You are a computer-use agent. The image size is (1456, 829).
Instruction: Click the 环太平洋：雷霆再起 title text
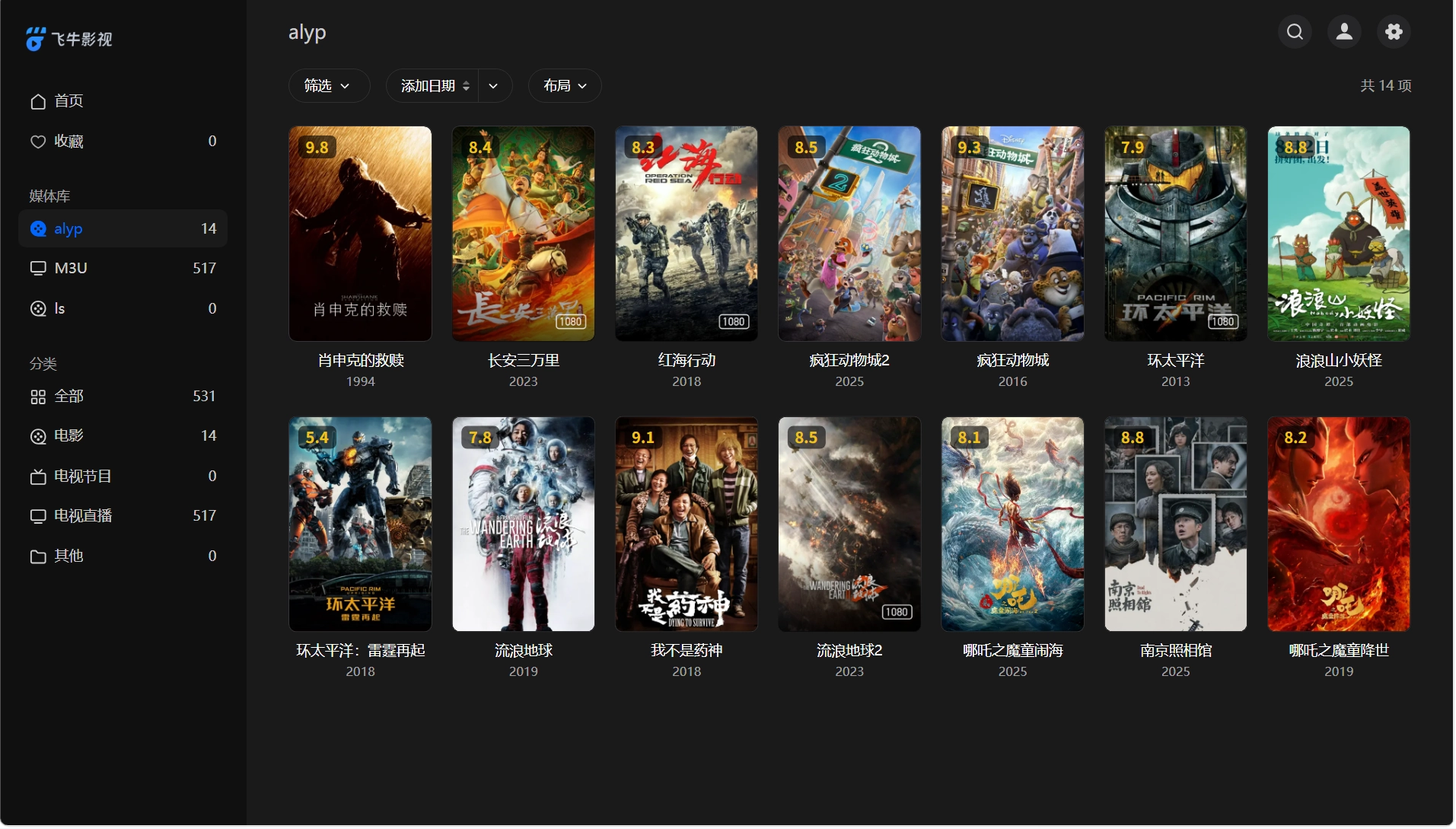click(x=361, y=651)
